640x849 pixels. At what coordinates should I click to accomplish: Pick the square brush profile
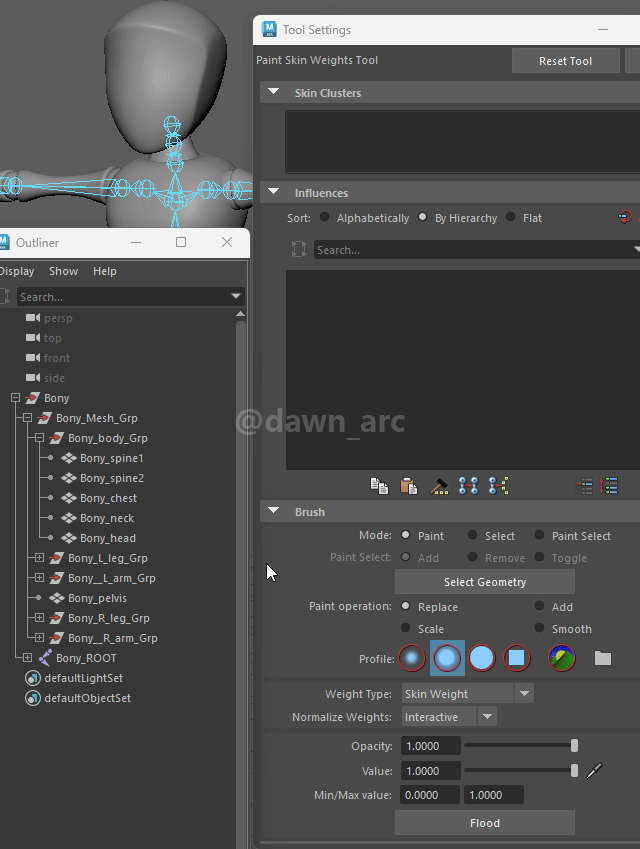click(x=516, y=658)
